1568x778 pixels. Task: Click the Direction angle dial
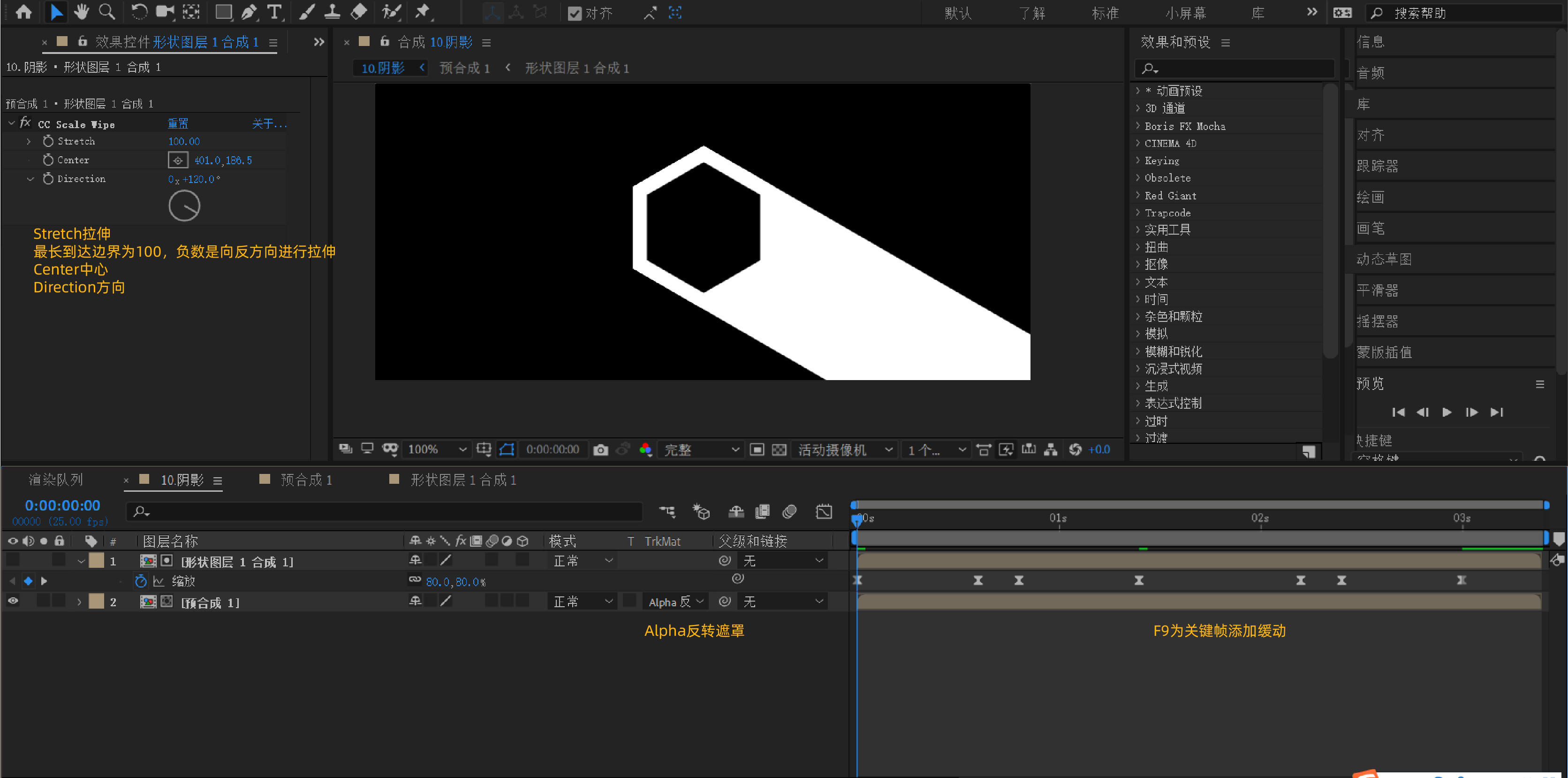(184, 206)
